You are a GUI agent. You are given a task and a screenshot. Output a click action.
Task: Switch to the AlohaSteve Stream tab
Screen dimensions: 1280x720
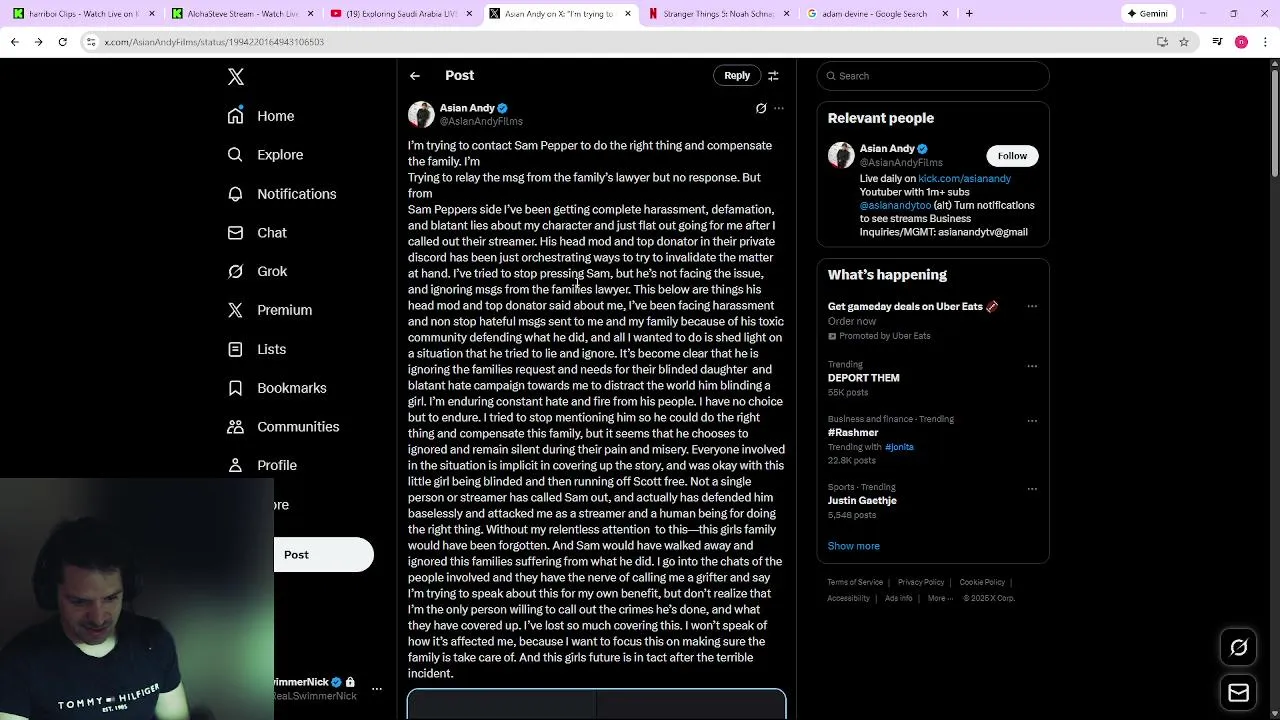coord(240,14)
